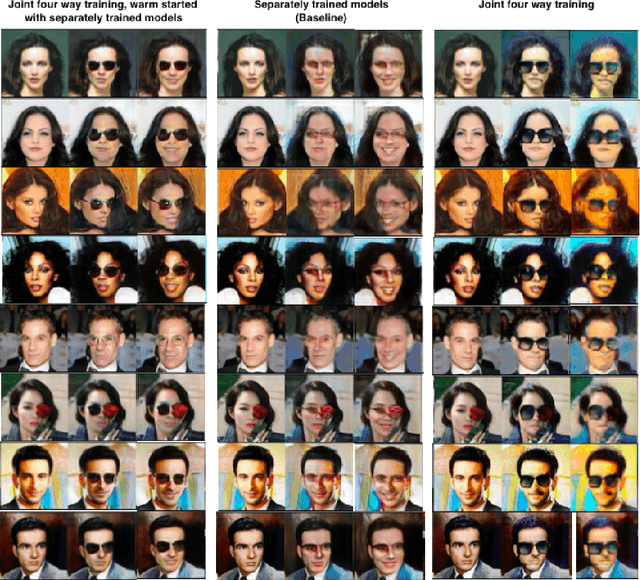Open Baseline group's green-background woman with faint glasses, unsmiling

[320, 63]
